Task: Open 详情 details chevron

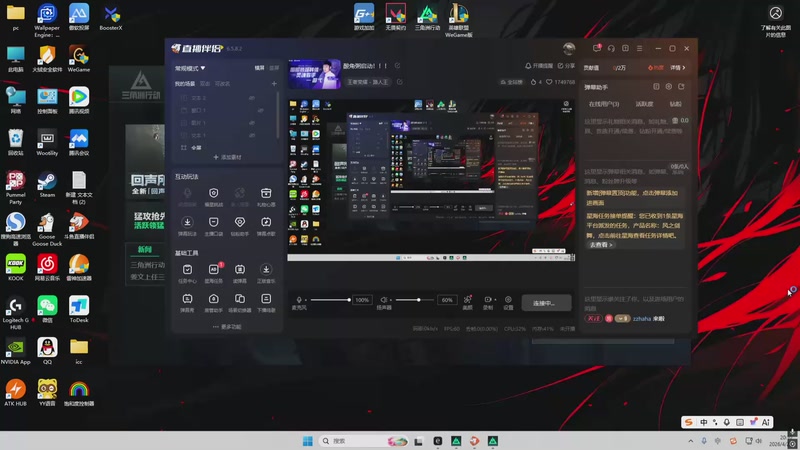Action: pos(678,67)
